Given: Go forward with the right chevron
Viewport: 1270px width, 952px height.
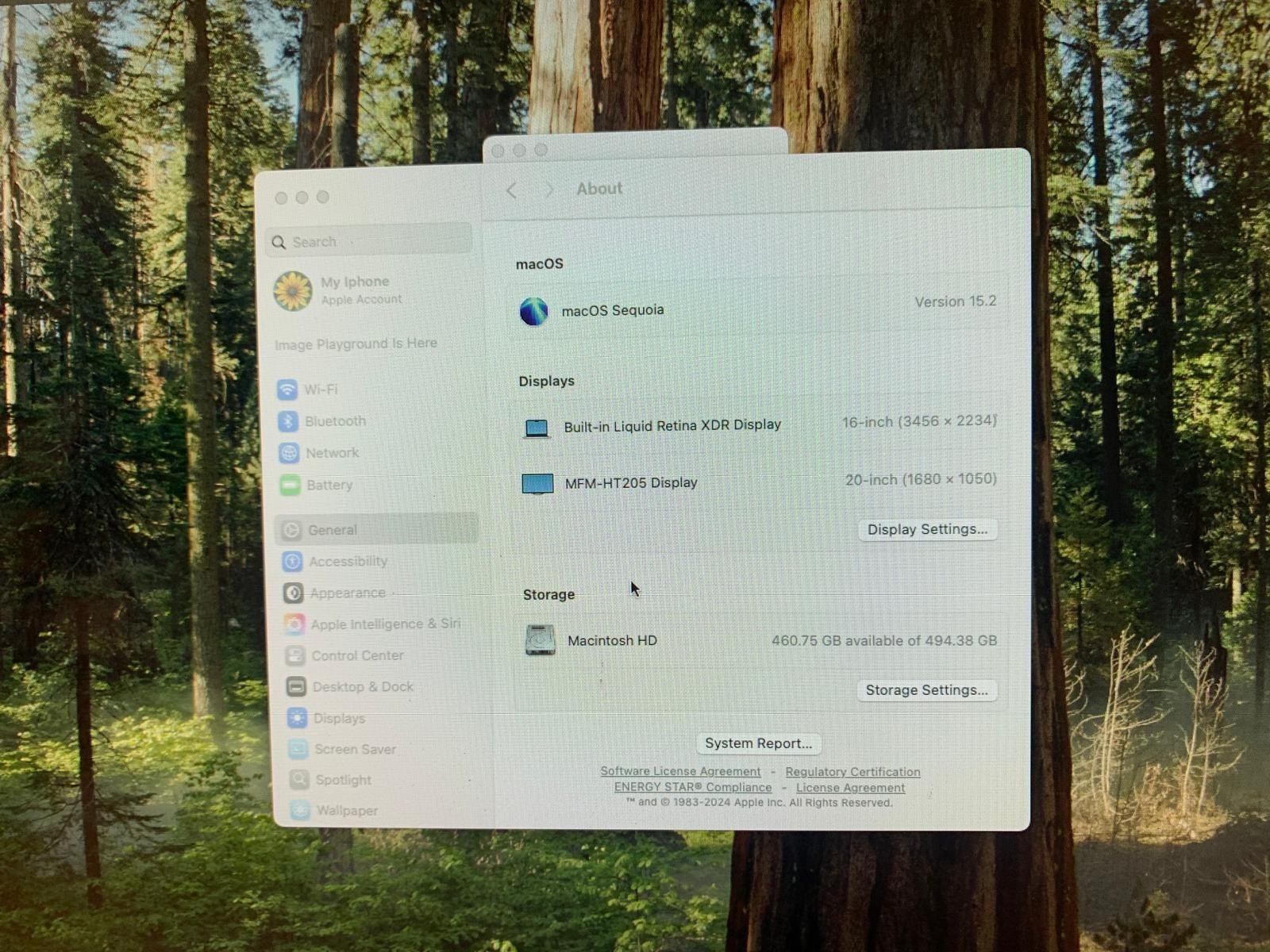Looking at the screenshot, I should point(548,190).
